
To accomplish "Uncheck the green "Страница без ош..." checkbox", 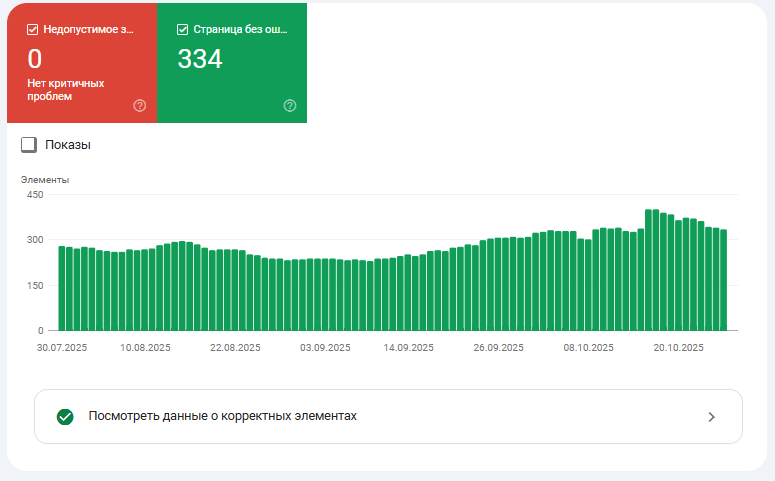I will click(182, 30).
